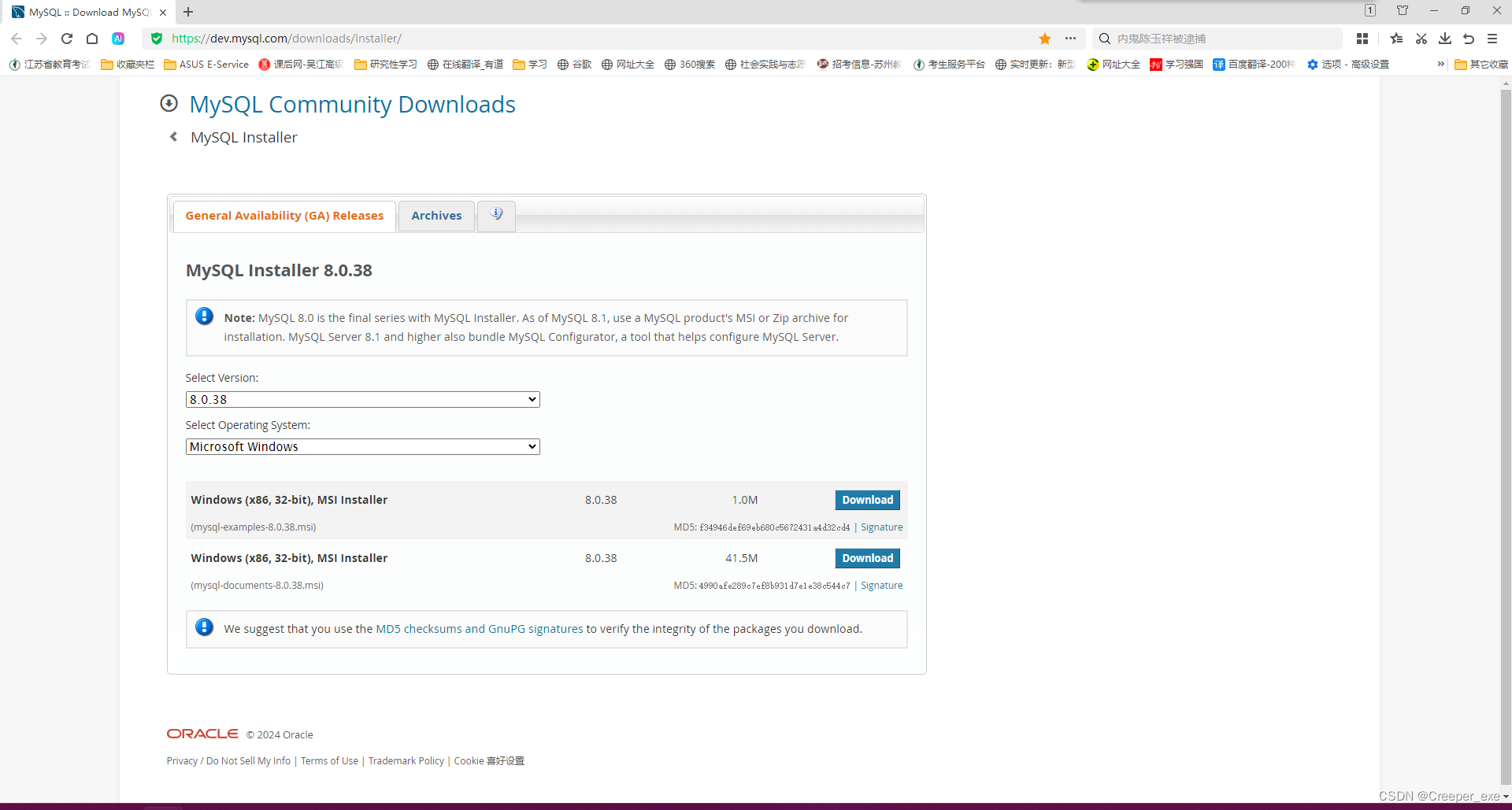Open the 360搜索 bookmark
This screenshot has width=1512, height=810.
690,65
